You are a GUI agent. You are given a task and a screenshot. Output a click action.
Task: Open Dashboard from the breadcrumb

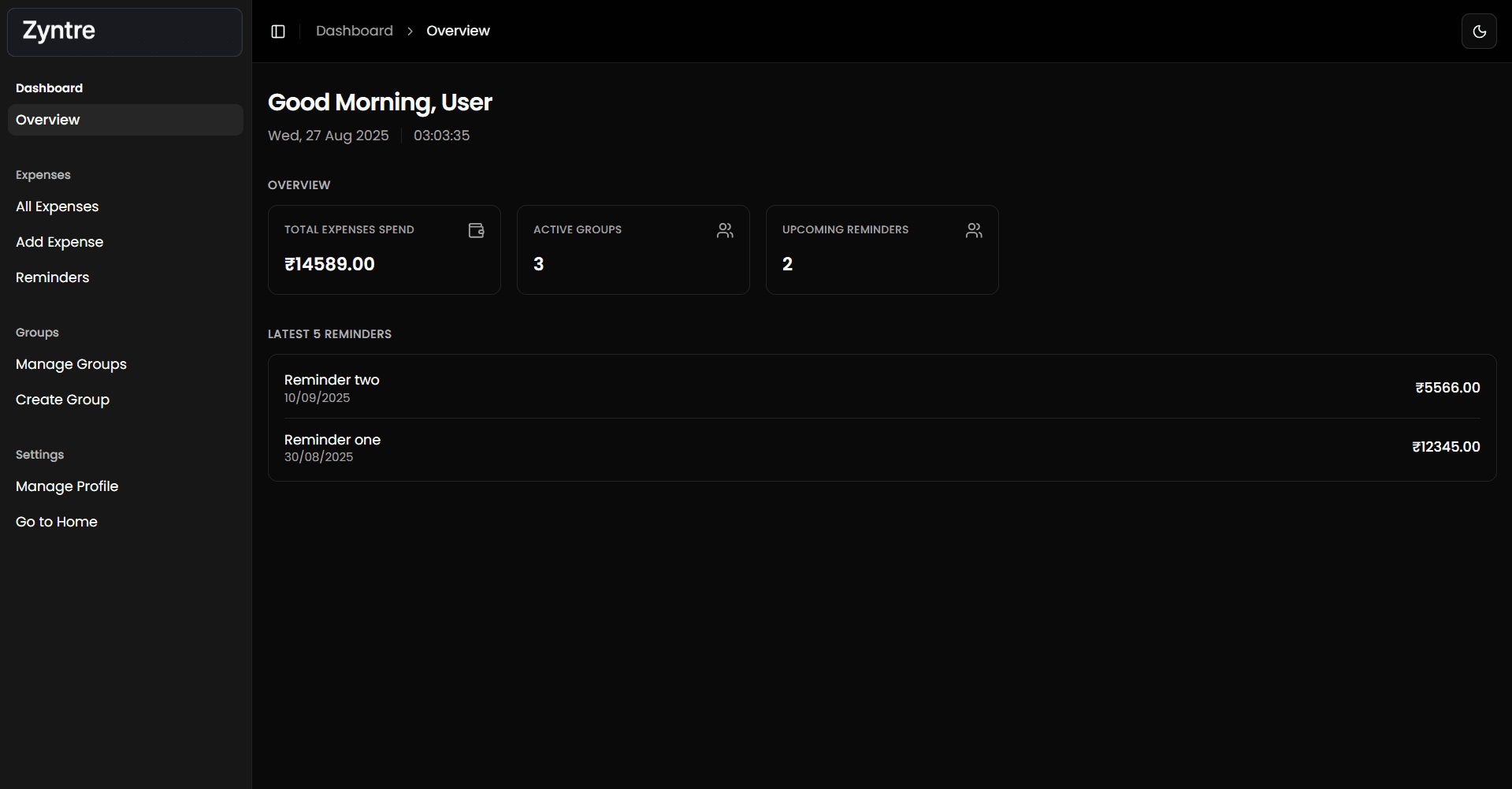(354, 31)
